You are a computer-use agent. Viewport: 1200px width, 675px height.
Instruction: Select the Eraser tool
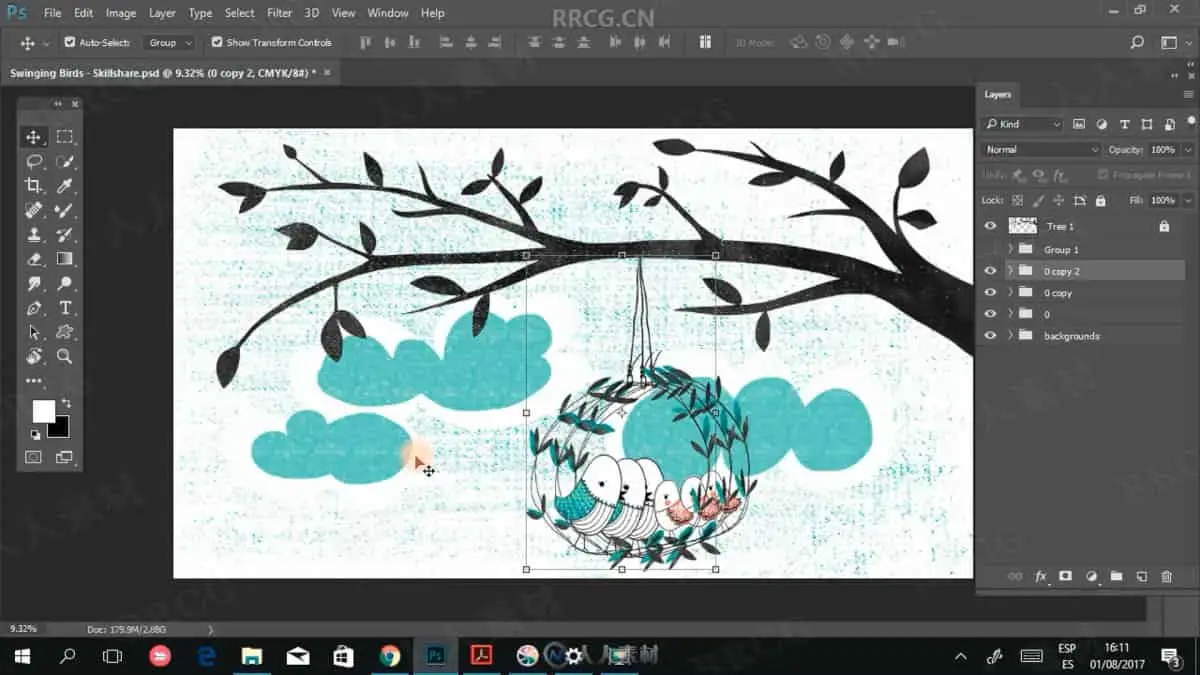[34, 259]
